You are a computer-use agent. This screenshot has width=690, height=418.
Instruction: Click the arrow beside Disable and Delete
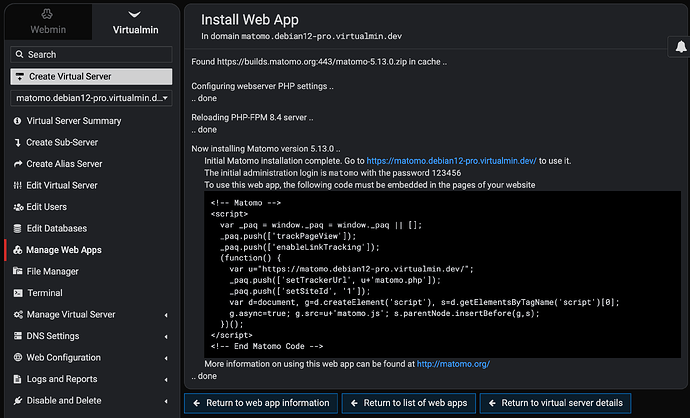[166, 401]
